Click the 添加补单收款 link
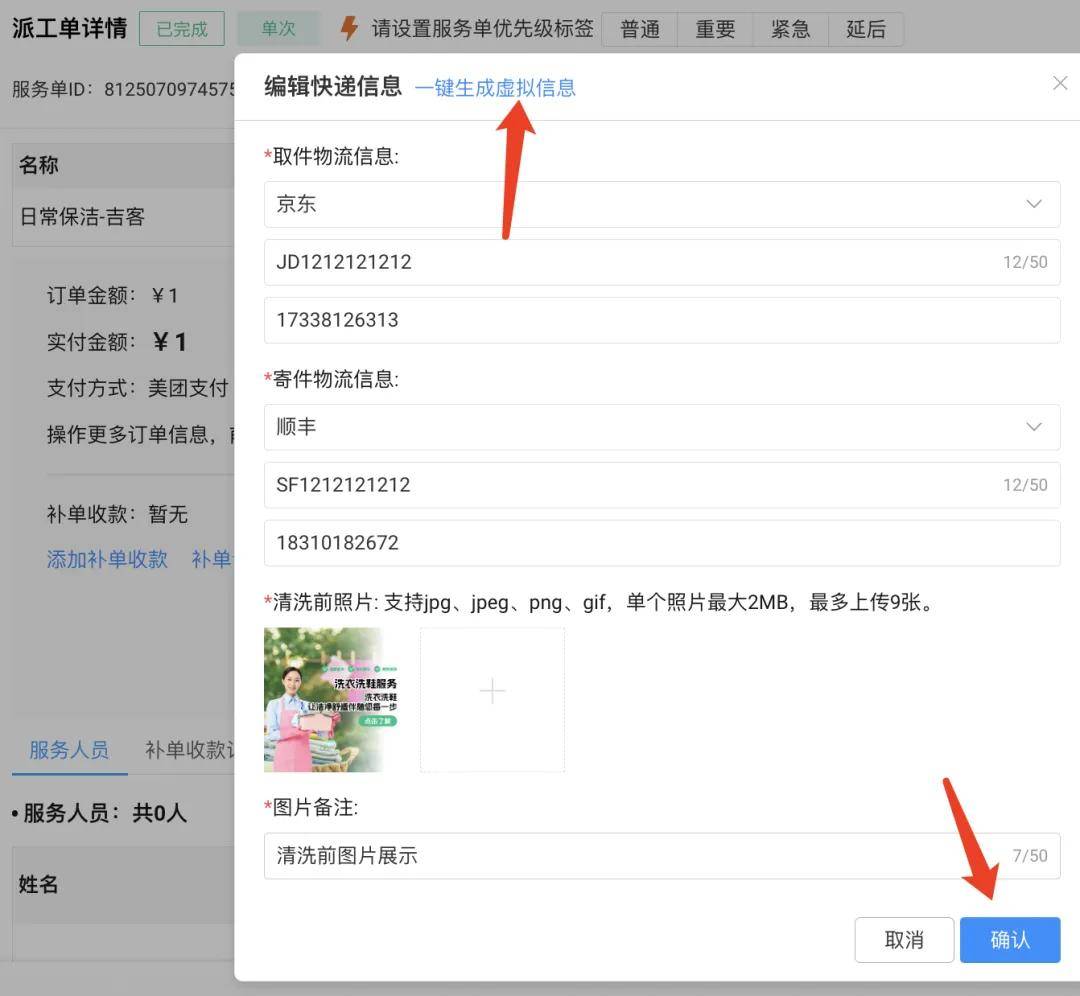Screen dimensions: 1080x996 point(107,559)
